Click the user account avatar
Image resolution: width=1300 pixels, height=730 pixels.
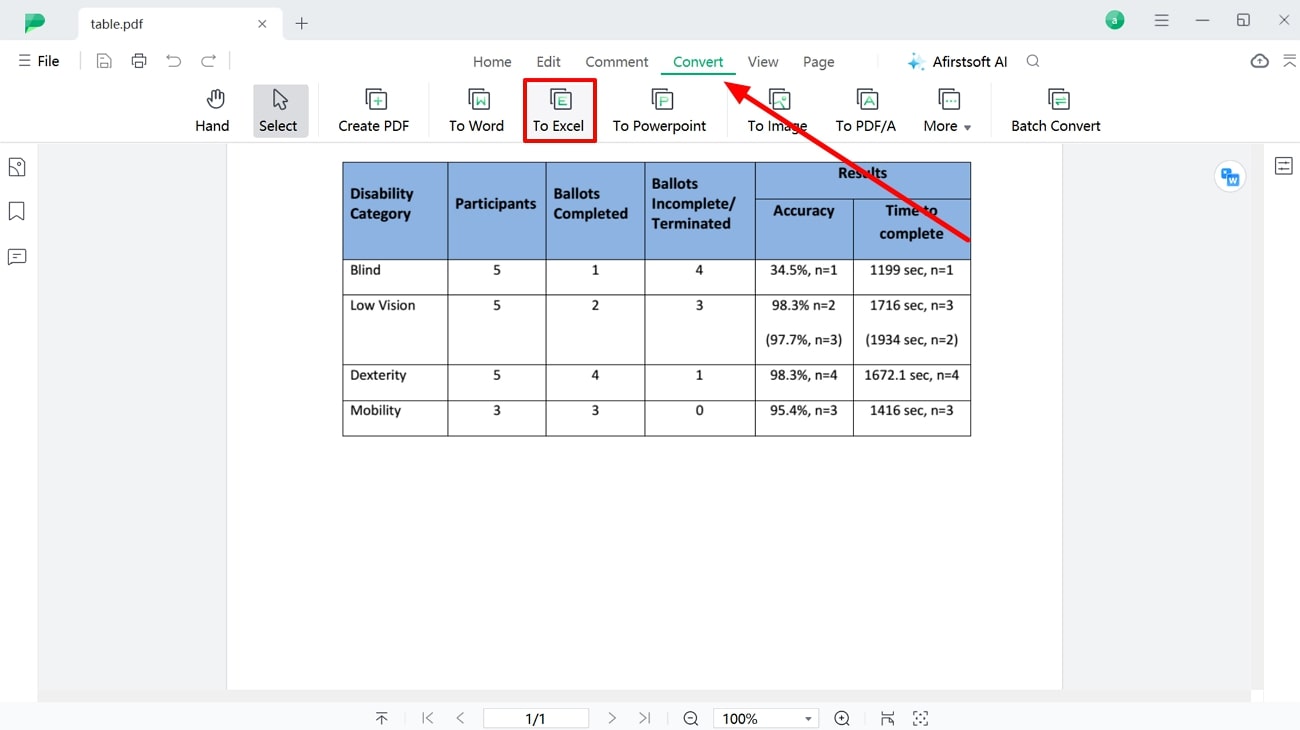point(1115,20)
